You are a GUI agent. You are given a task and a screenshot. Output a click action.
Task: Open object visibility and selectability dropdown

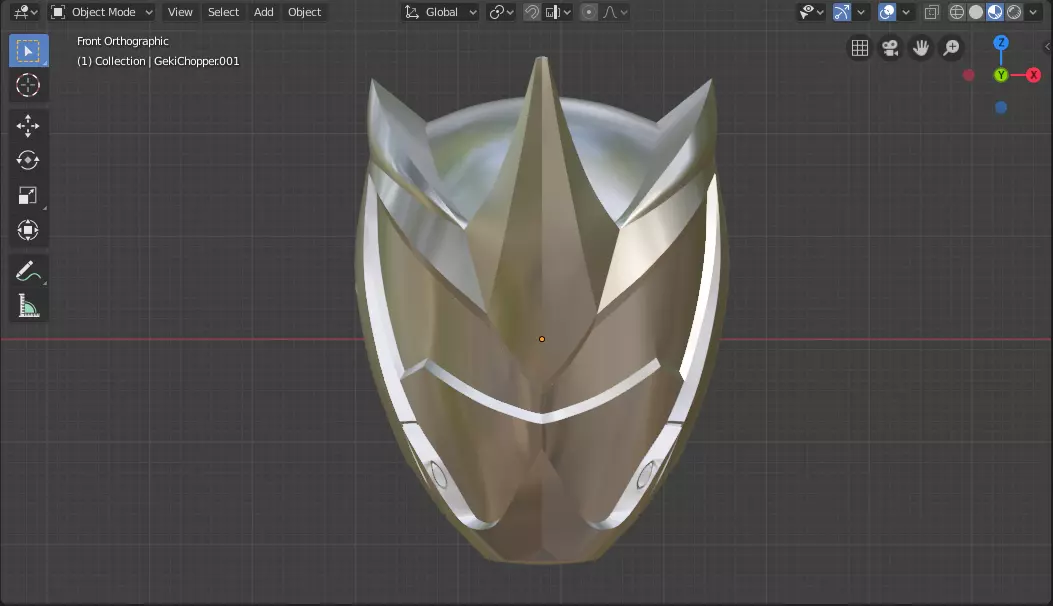pos(811,12)
